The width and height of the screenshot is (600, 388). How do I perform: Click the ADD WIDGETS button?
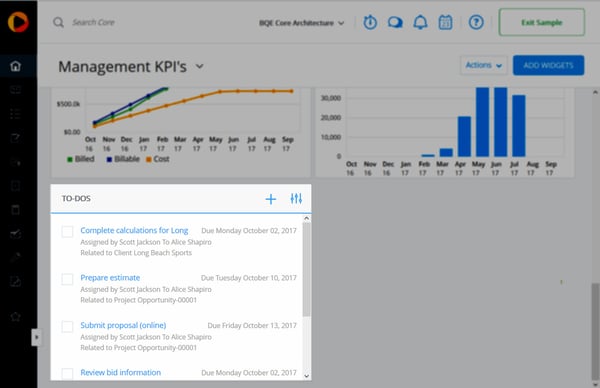(x=548, y=65)
